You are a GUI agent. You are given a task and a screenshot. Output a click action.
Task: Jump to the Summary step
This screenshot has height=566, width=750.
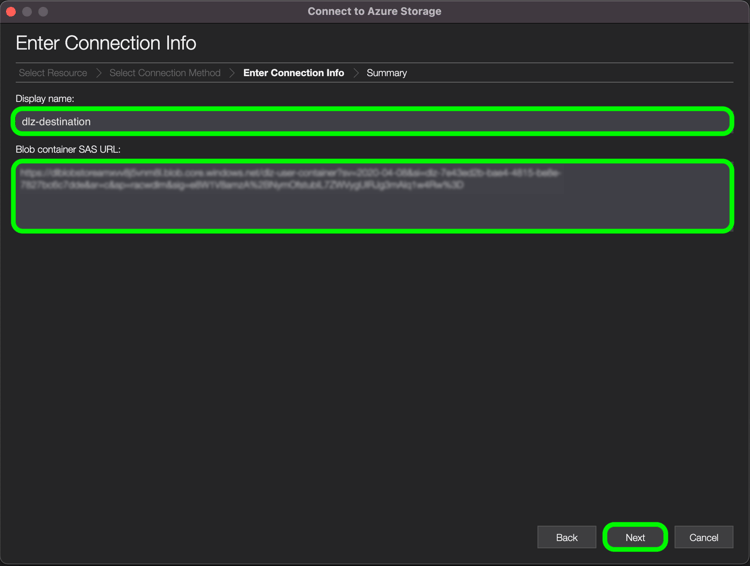pos(386,73)
